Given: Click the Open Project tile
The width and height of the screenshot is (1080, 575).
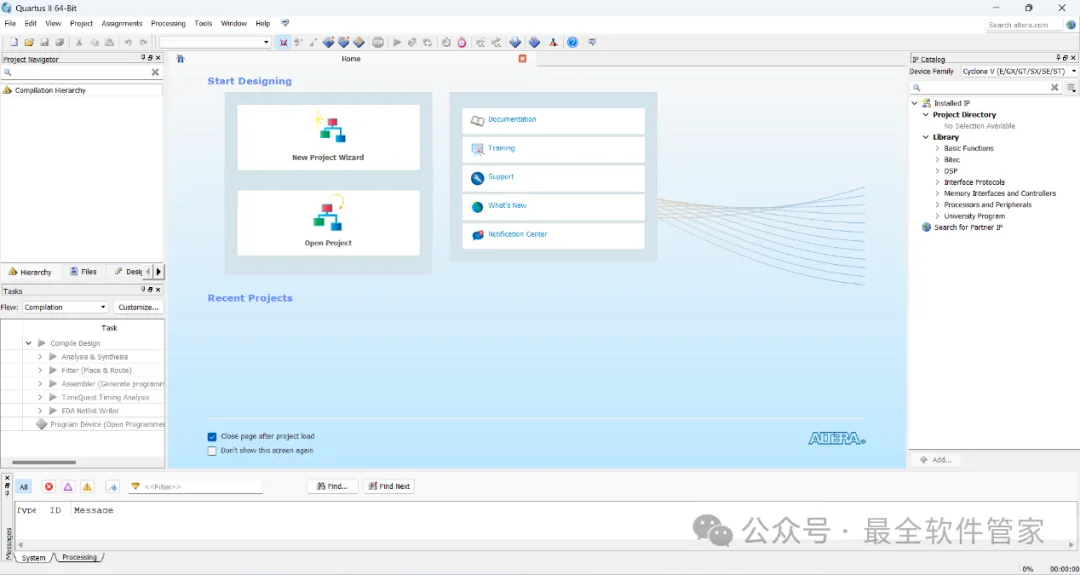Looking at the screenshot, I should pyautogui.click(x=329, y=223).
